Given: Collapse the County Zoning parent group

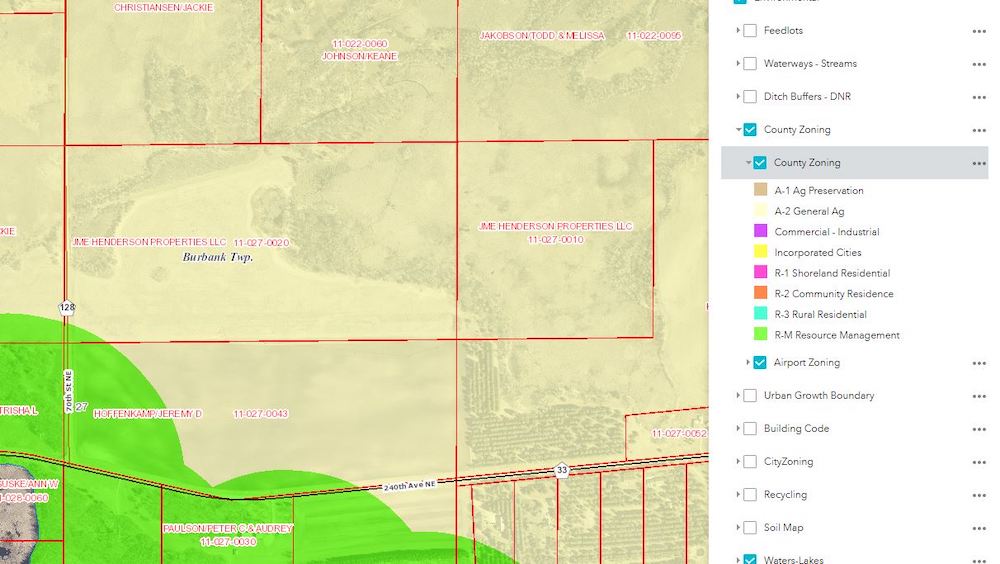Looking at the screenshot, I should point(738,130).
